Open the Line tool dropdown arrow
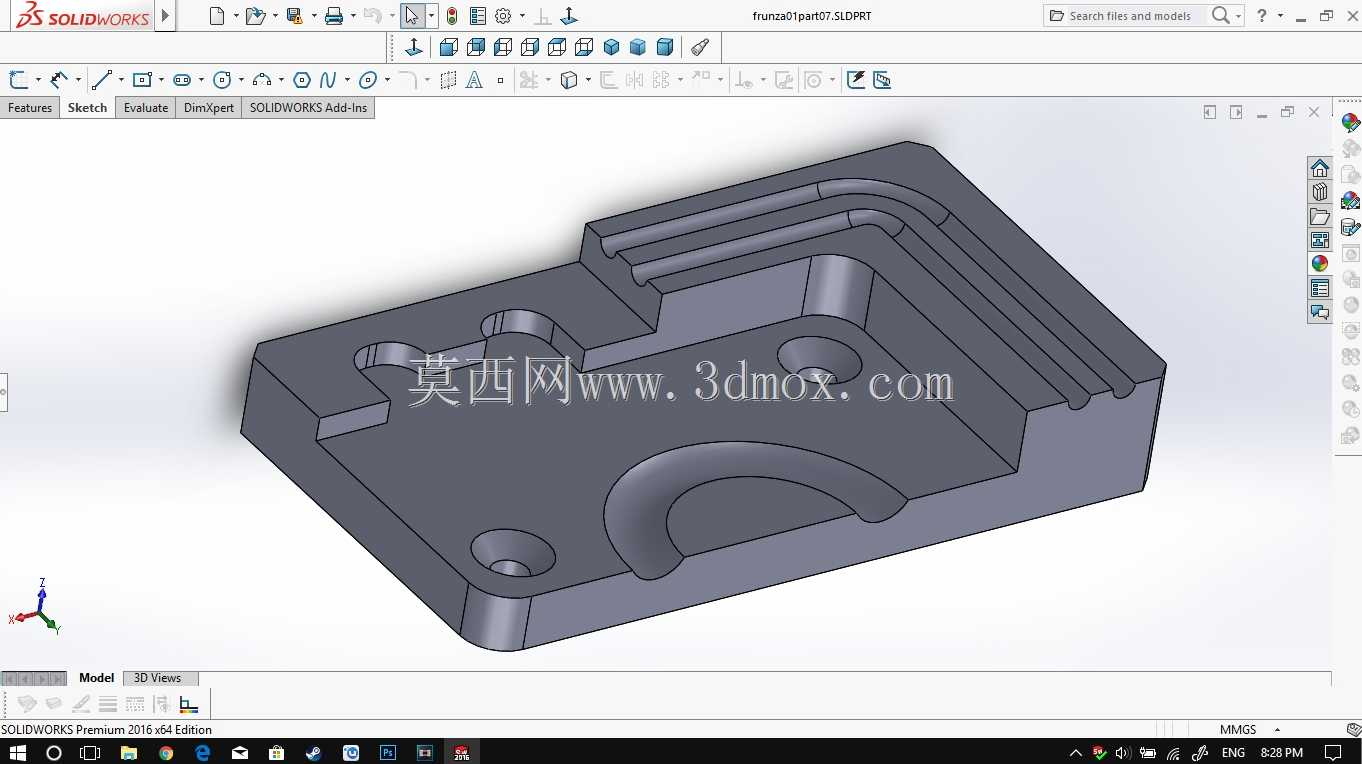 [121, 80]
